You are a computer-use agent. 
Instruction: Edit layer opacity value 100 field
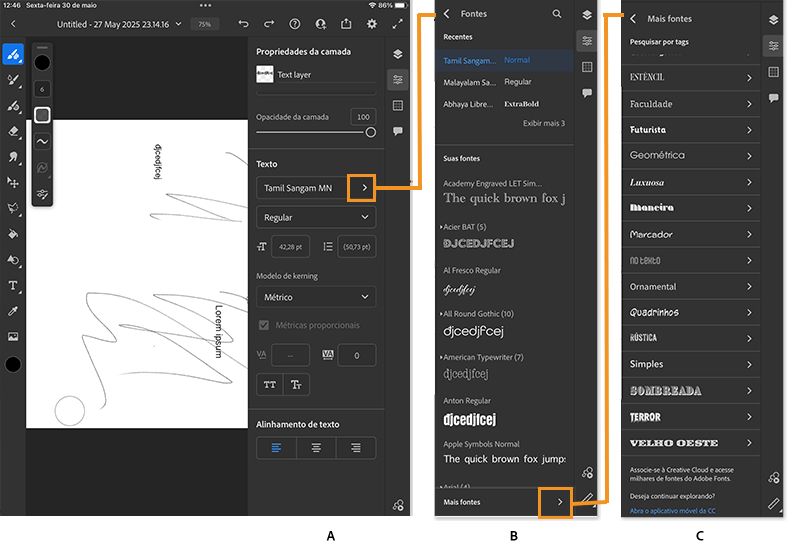click(x=363, y=117)
